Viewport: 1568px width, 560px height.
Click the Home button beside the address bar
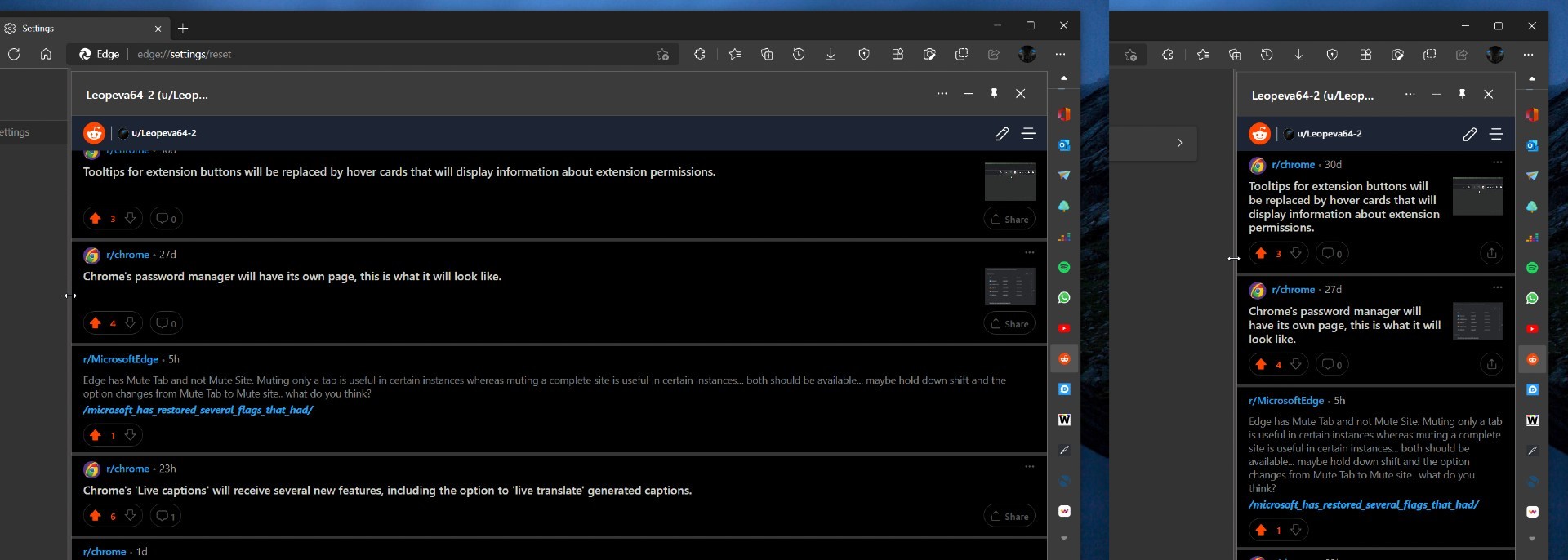point(46,54)
